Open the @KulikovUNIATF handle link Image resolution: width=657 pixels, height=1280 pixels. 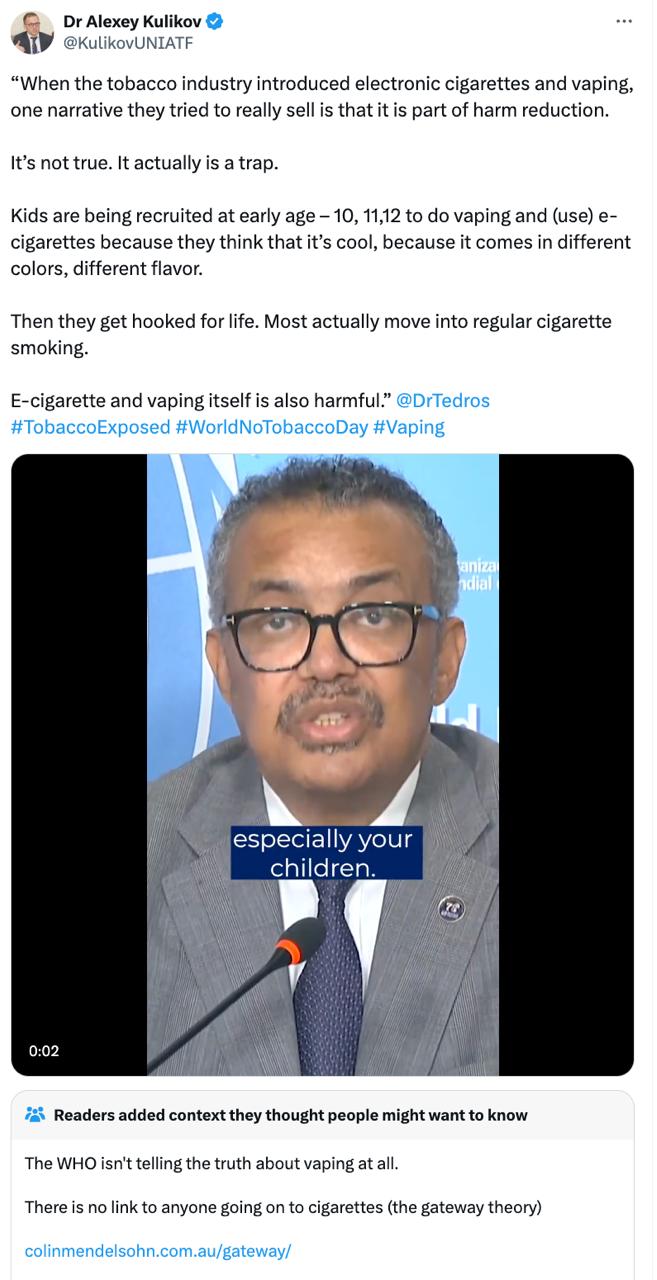(x=128, y=43)
